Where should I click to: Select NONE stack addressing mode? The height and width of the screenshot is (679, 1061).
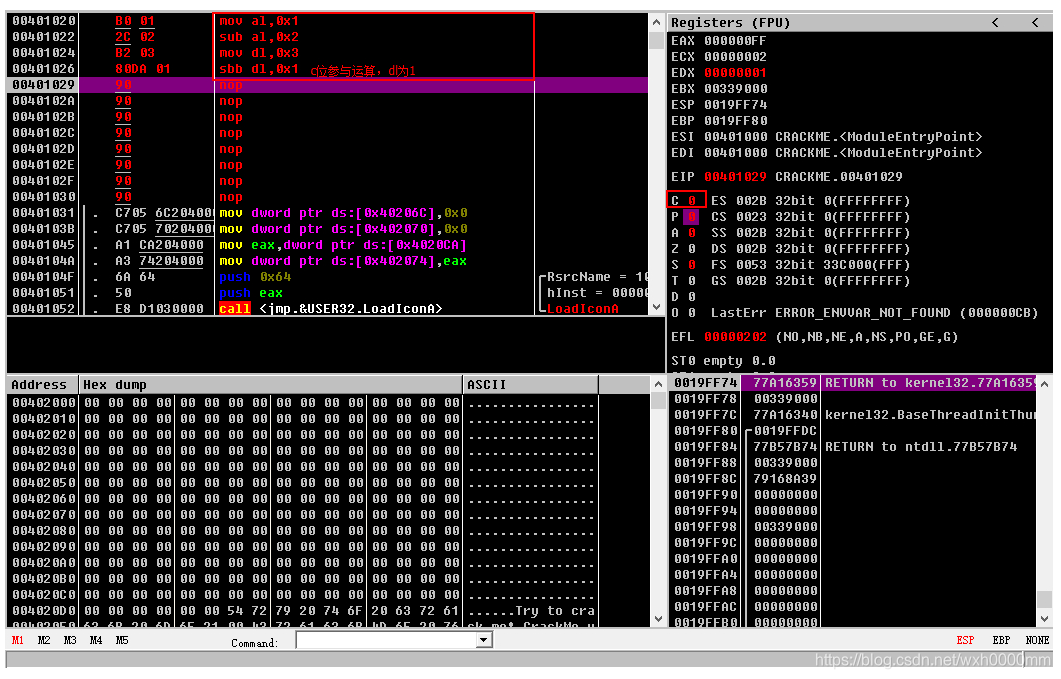click(x=1037, y=640)
